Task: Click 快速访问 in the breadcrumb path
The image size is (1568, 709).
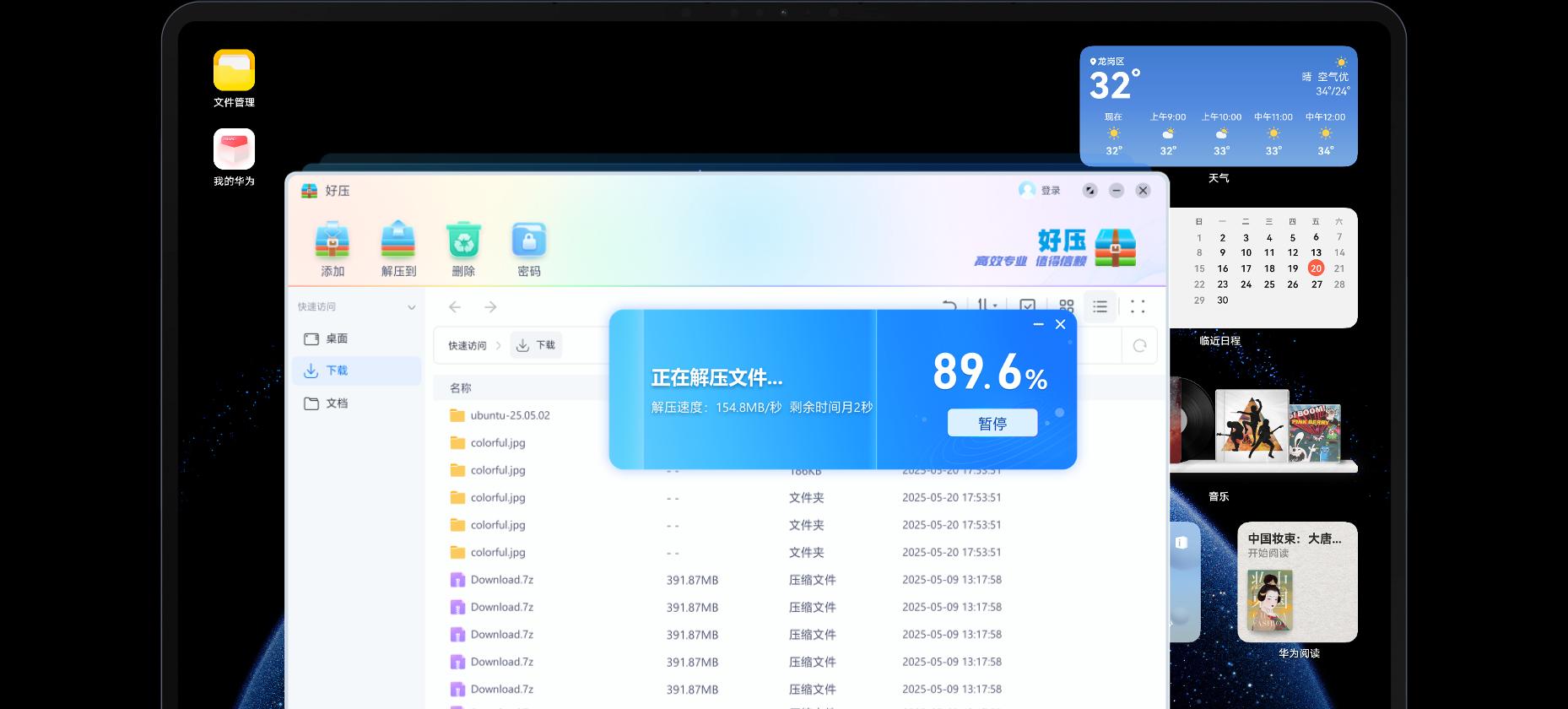Action: [x=467, y=346]
